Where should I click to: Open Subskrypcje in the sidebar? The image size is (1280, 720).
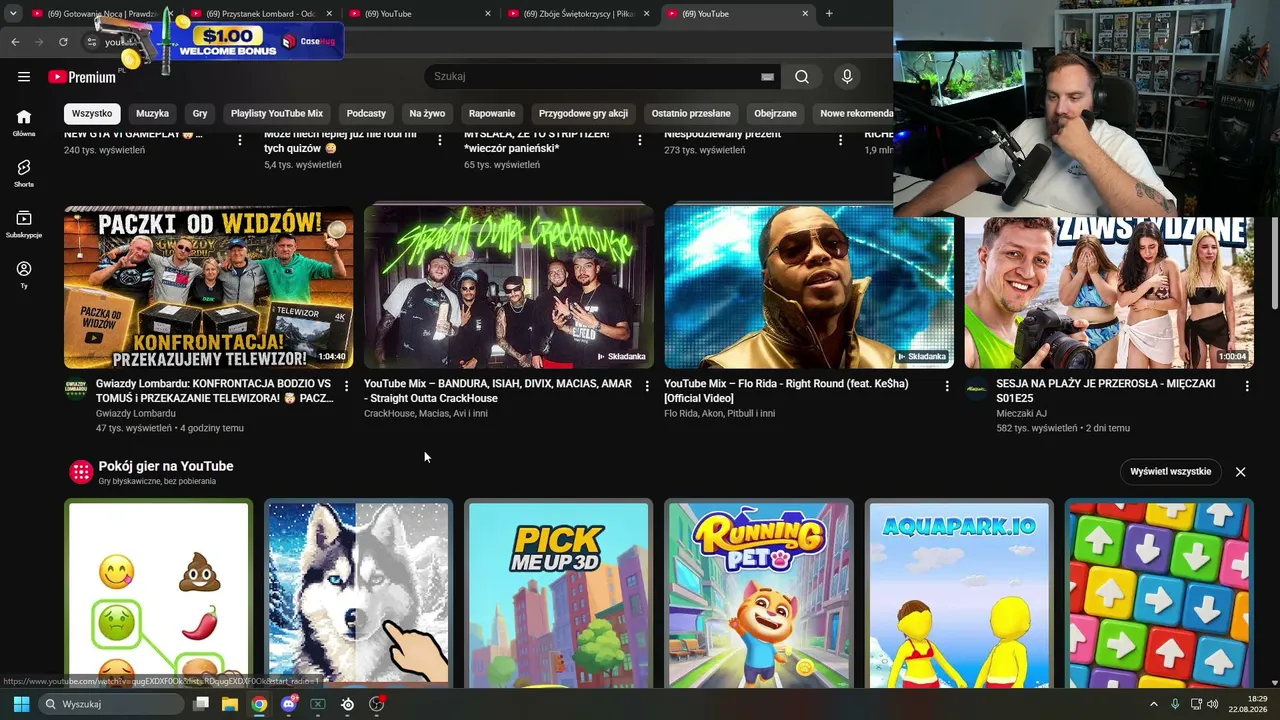tap(24, 224)
